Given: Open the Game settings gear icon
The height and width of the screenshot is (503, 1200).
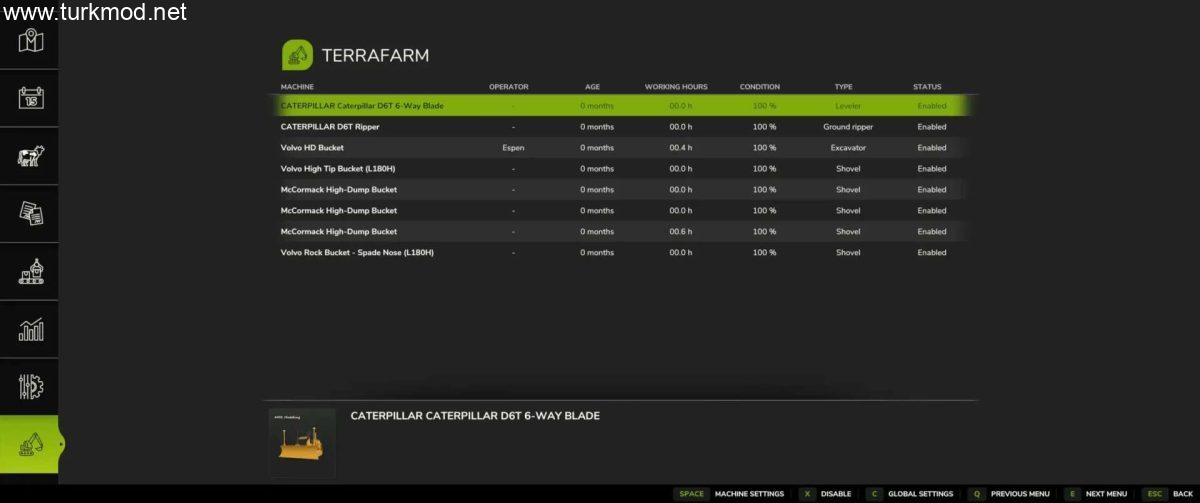Looking at the screenshot, I should click(30, 387).
